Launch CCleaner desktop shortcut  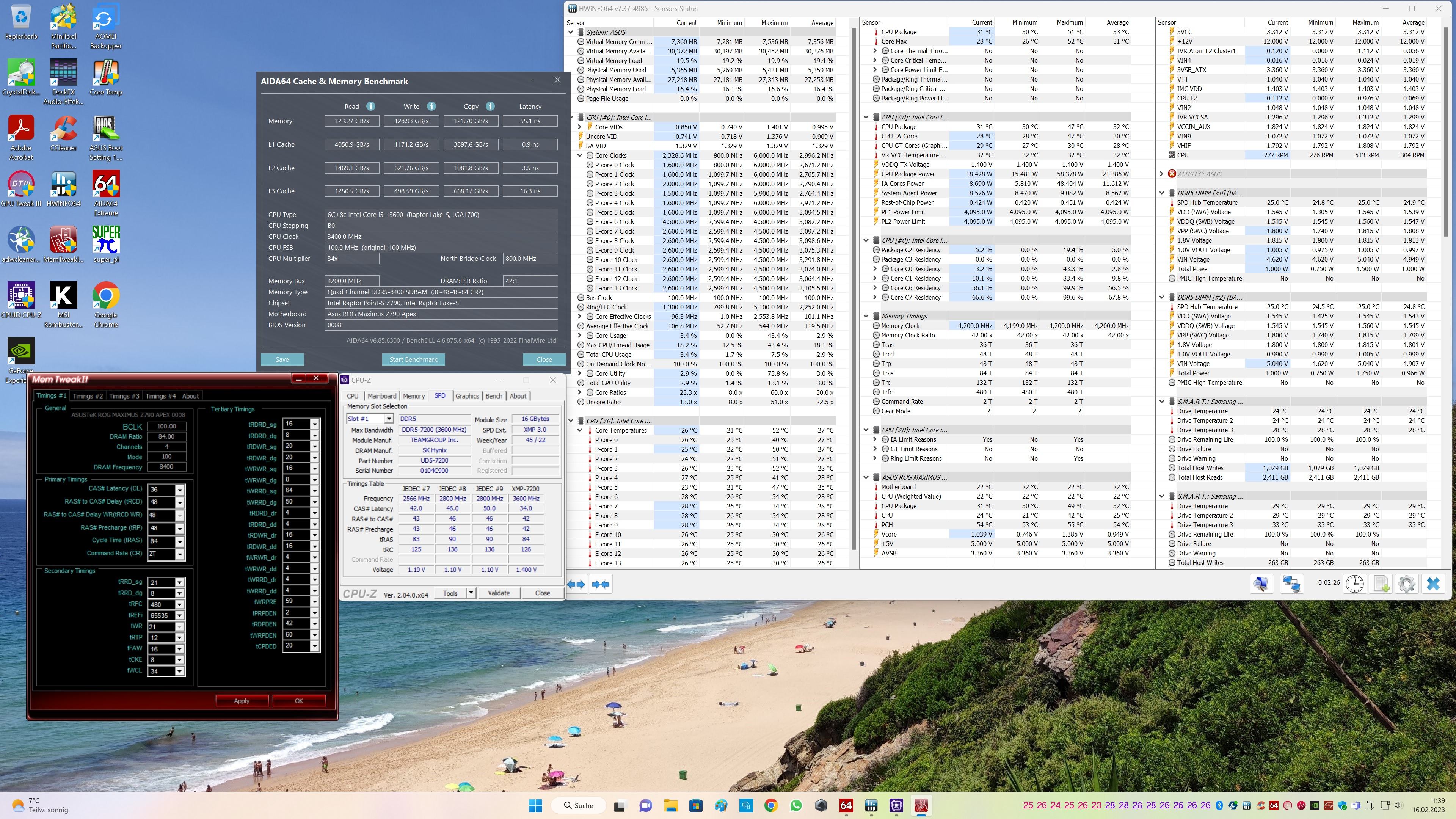[x=63, y=133]
